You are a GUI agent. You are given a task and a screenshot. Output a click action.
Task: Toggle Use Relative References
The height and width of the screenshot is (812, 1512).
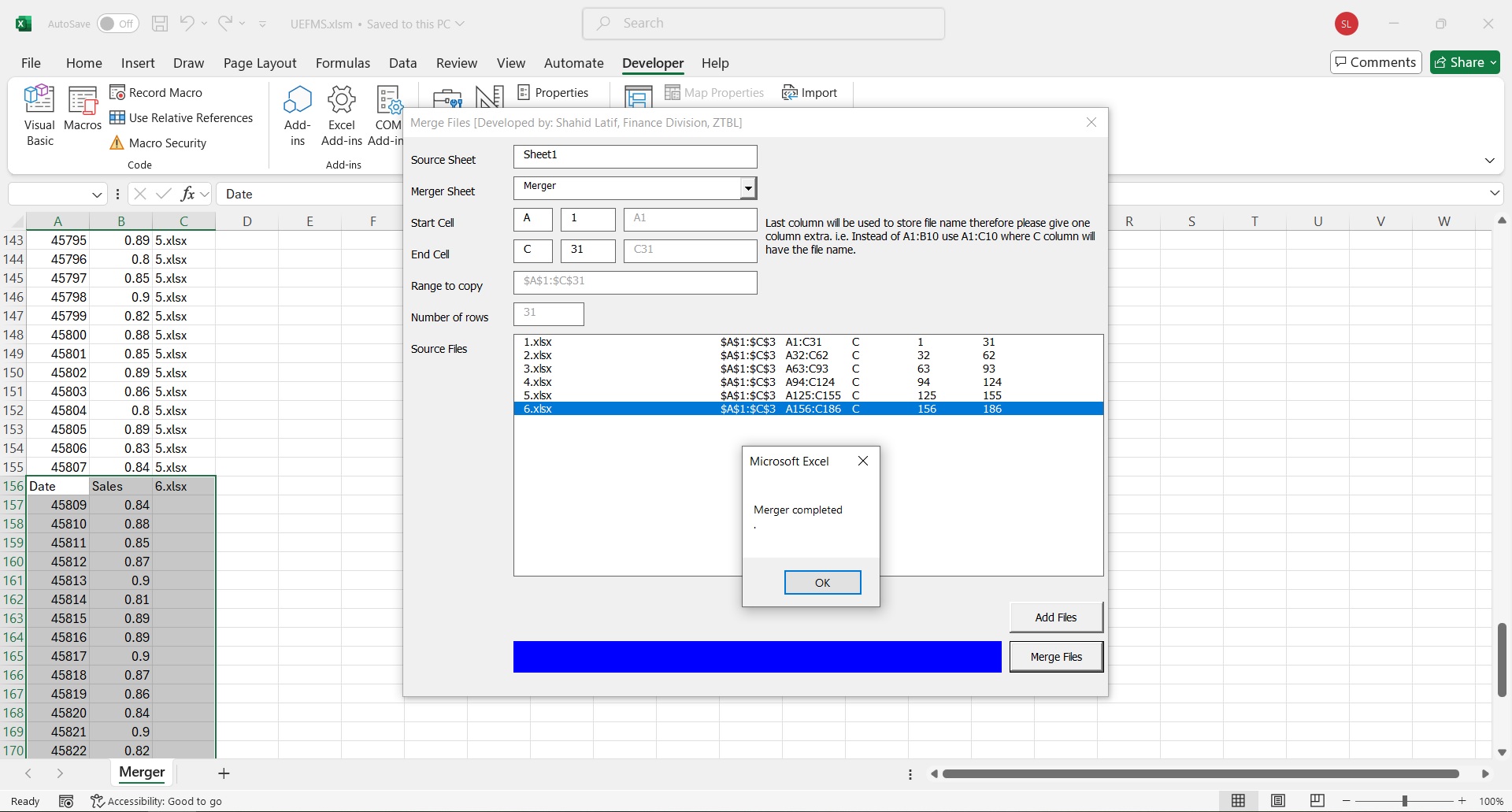[181, 118]
